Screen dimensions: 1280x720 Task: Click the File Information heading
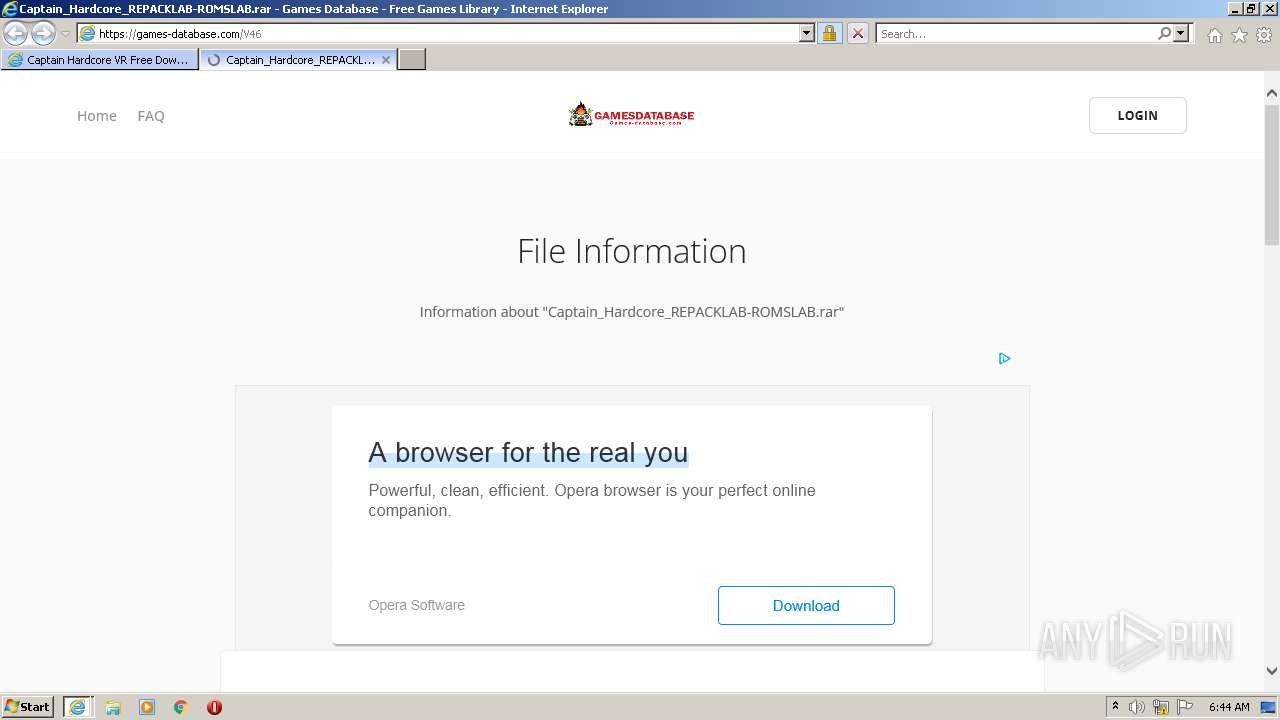pyautogui.click(x=632, y=251)
